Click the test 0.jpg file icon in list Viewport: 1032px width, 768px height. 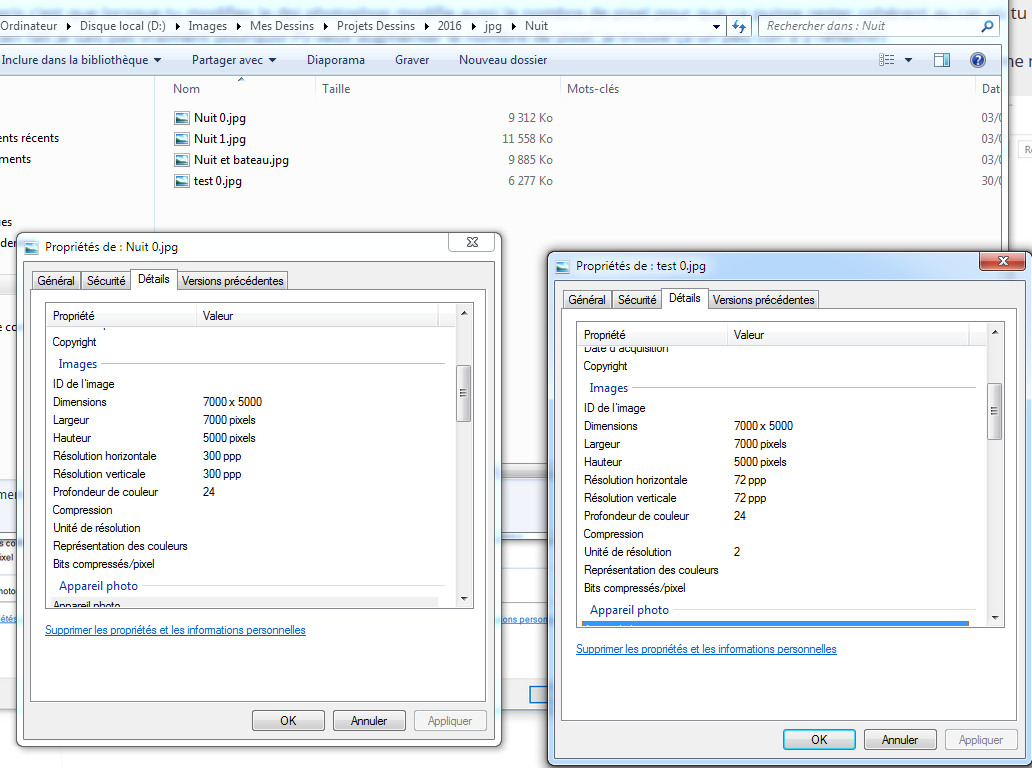coord(181,181)
